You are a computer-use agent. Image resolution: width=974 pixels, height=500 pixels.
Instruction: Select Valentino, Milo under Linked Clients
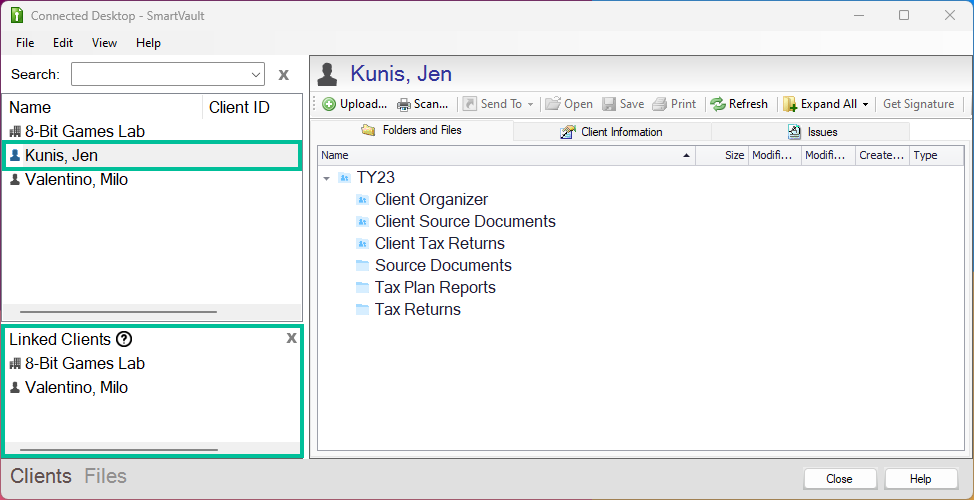[x=152, y=388]
